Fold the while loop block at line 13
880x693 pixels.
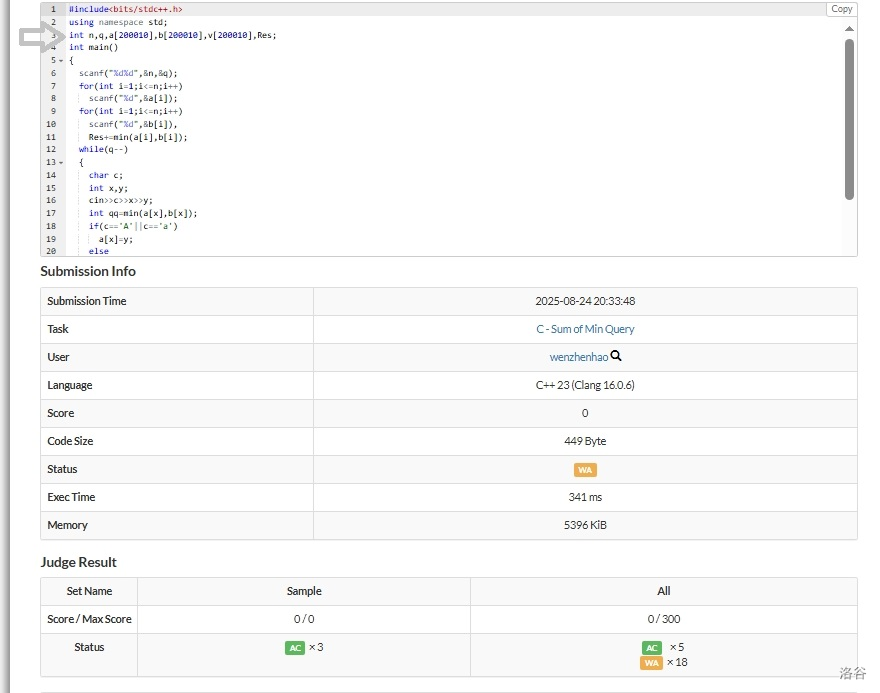[x=61, y=163]
